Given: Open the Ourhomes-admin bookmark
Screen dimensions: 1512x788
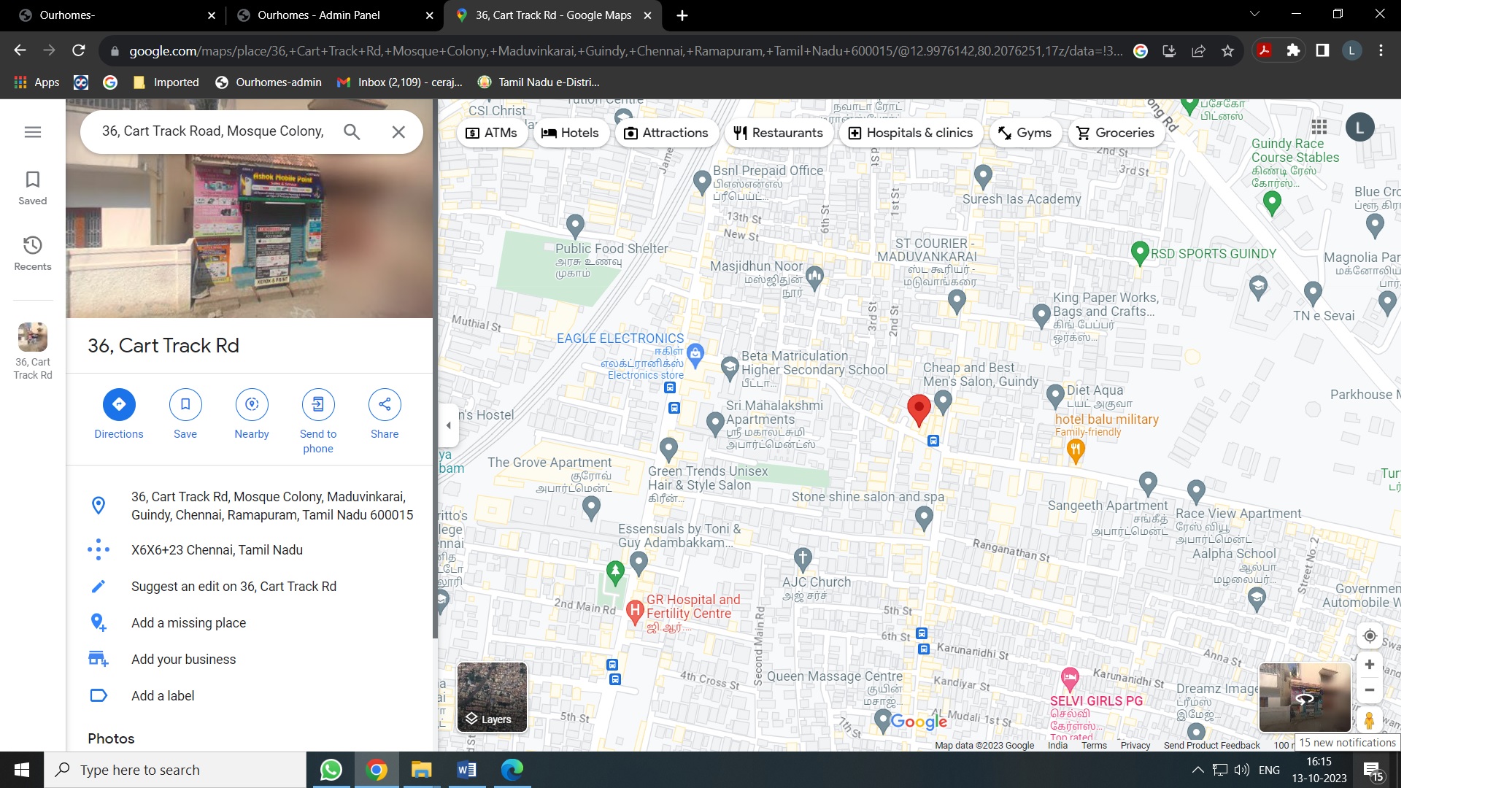Looking at the screenshot, I should pos(269,82).
